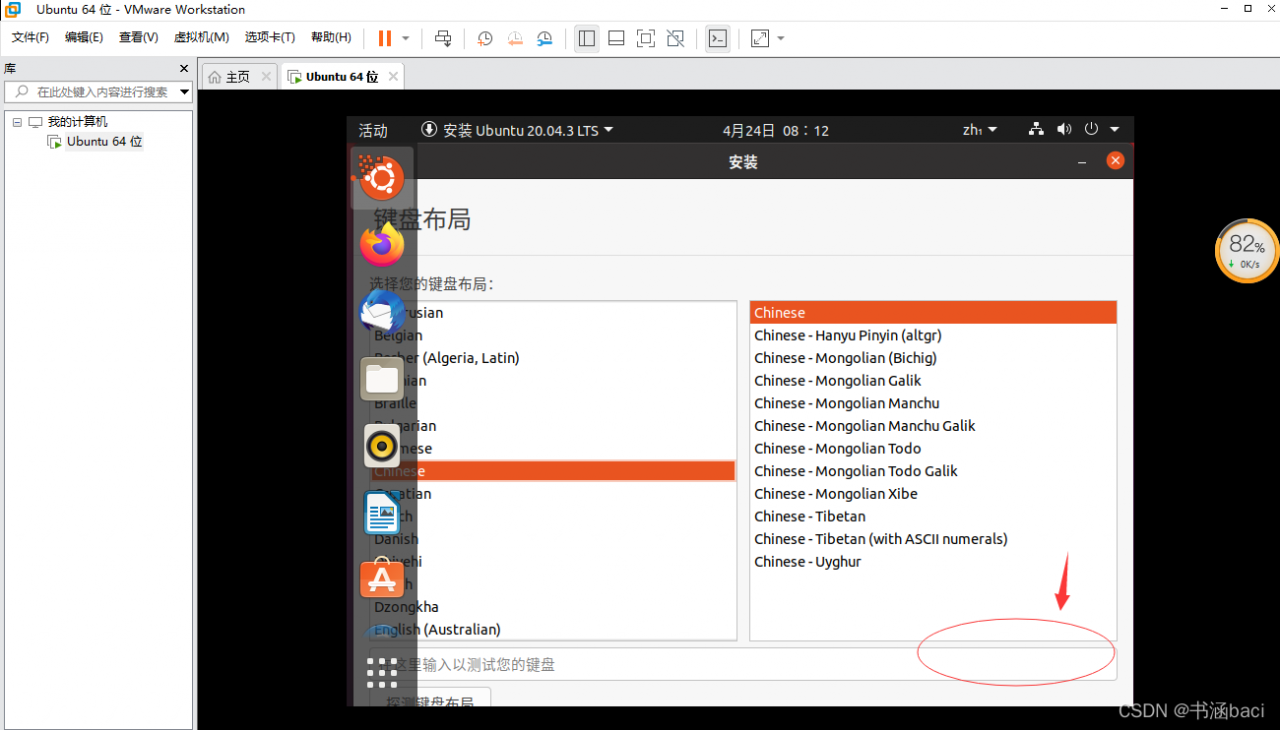Launch Firefox from the dock
Viewport: 1280px width, 730px height.
382,245
